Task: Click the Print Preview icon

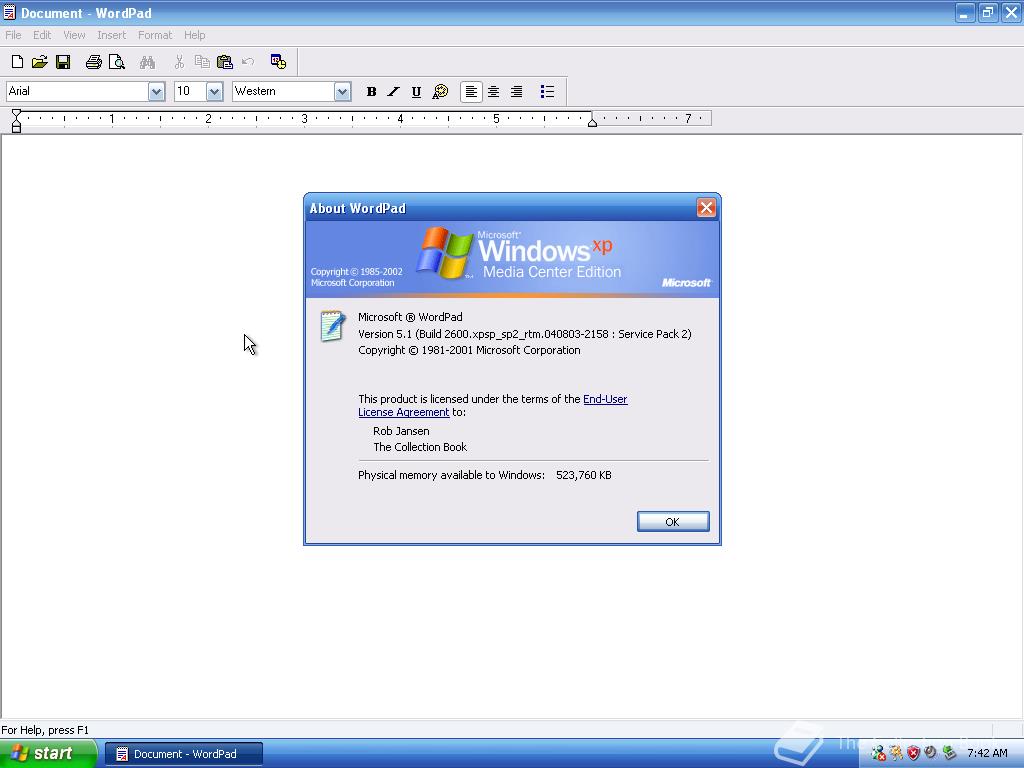Action: point(116,62)
